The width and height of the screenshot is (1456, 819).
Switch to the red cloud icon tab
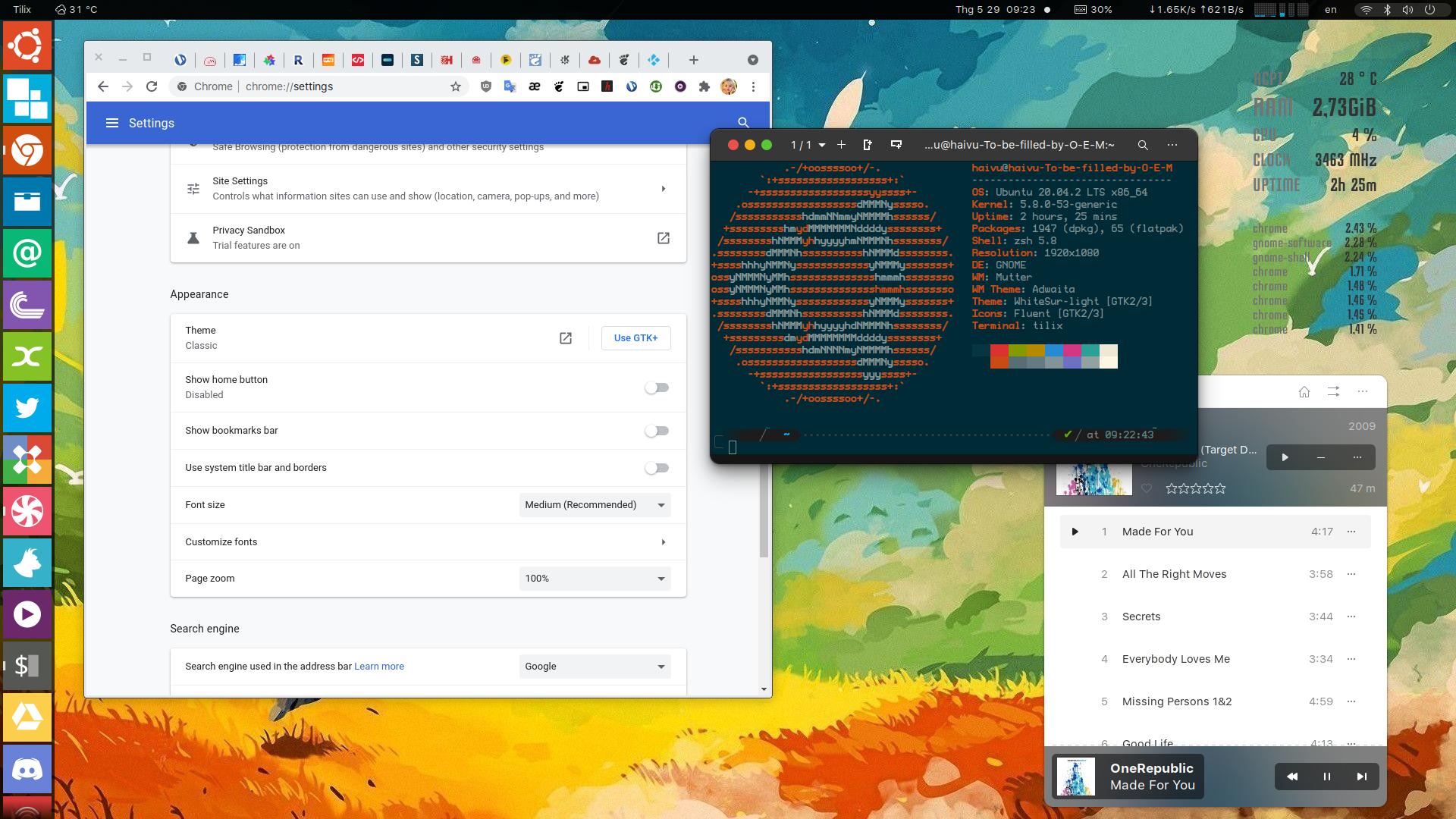[x=595, y=60]
